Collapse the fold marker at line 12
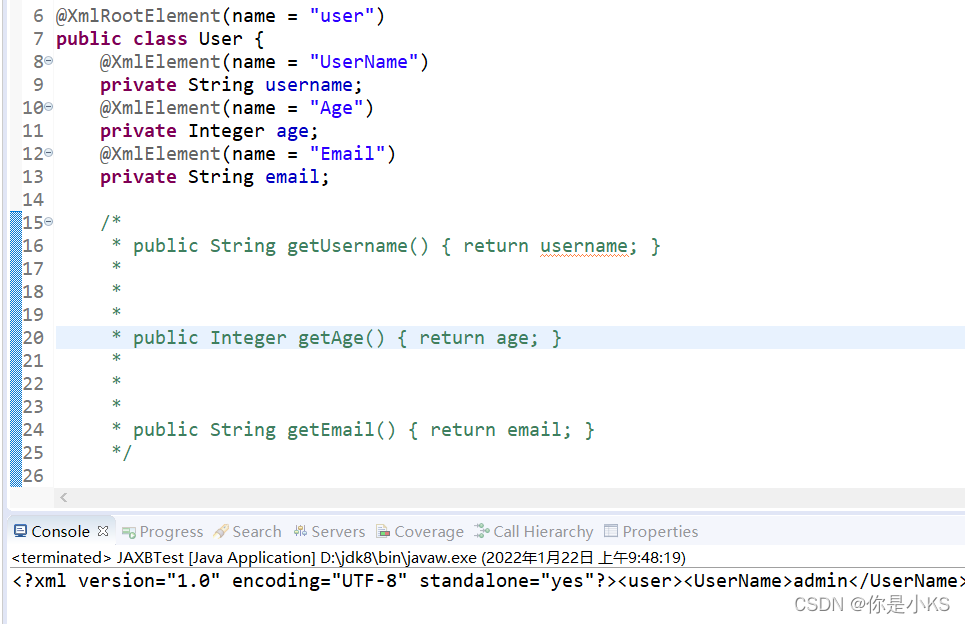 pyautogui.click(x=49, y=153)
